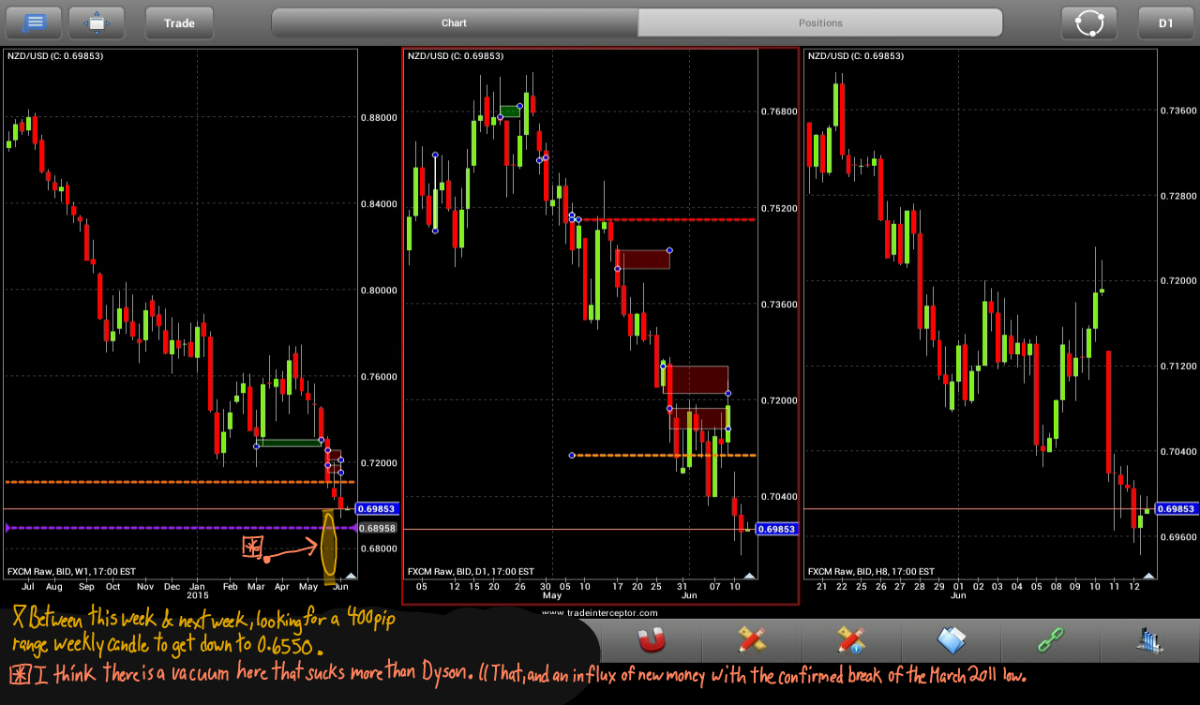Select the green rectangle zone on W1 chart
This screenshot has height=705, width=1200.
tap(289, 442)
